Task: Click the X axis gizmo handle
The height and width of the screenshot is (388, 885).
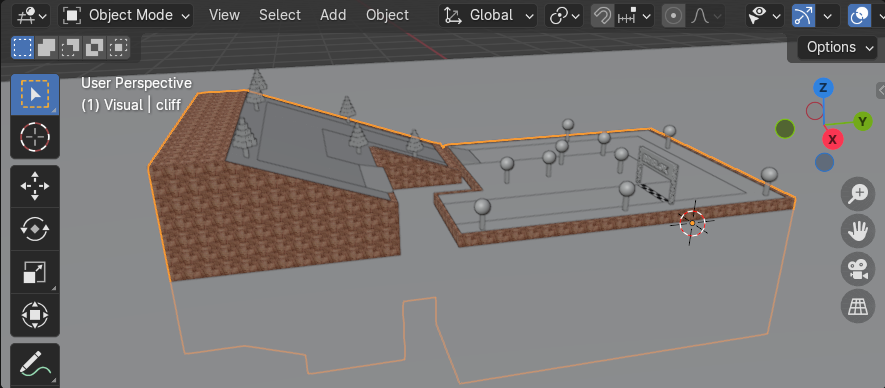Action: (x=833, y=139)
